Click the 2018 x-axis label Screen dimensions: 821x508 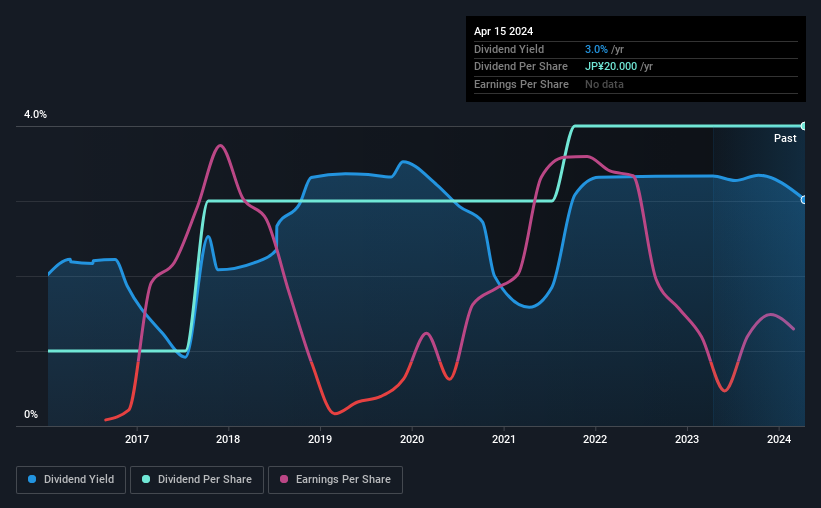(228, 439)
